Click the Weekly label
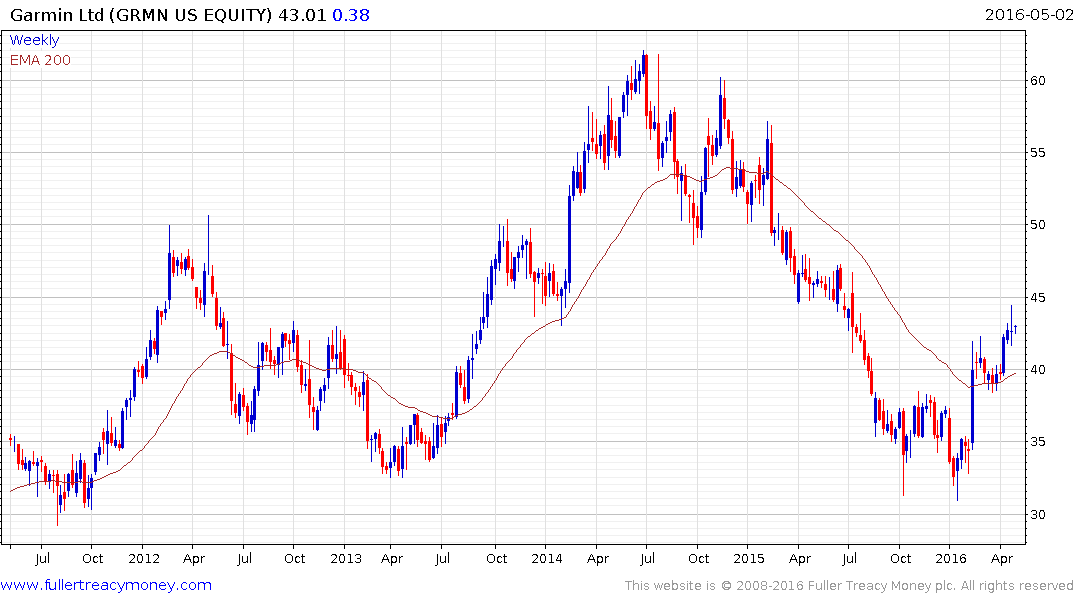 click(x=34, y=40)
